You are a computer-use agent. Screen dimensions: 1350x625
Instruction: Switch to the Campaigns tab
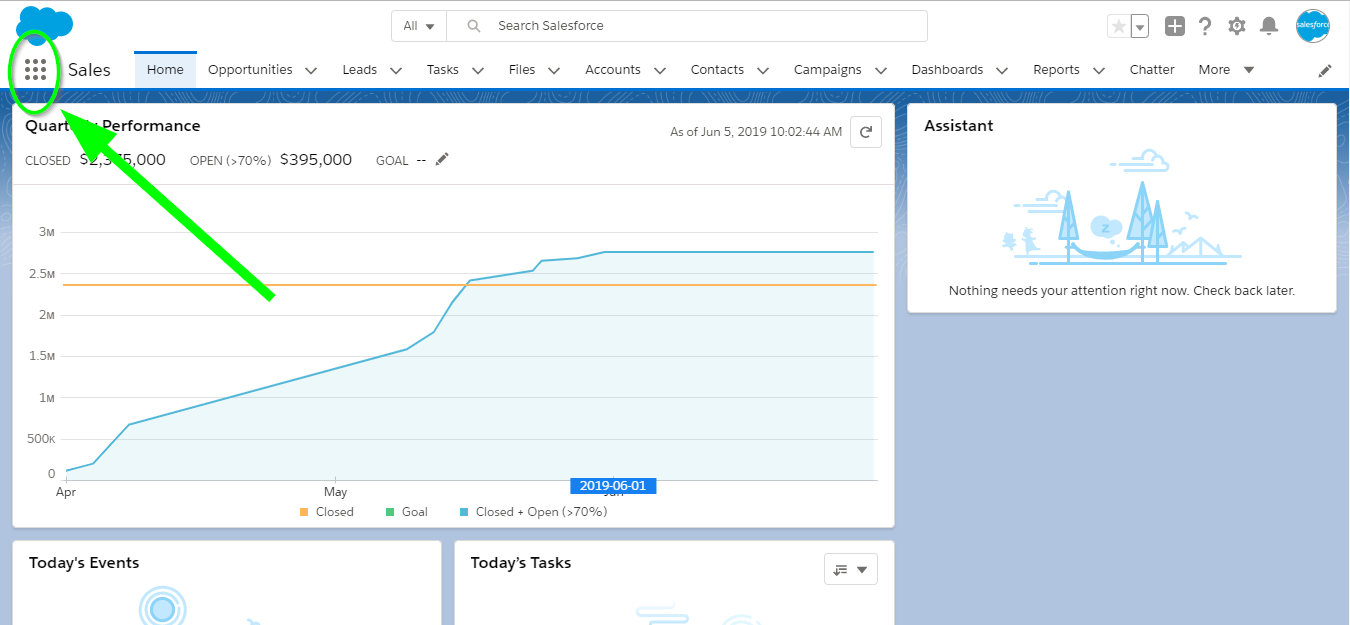(827, 70)
